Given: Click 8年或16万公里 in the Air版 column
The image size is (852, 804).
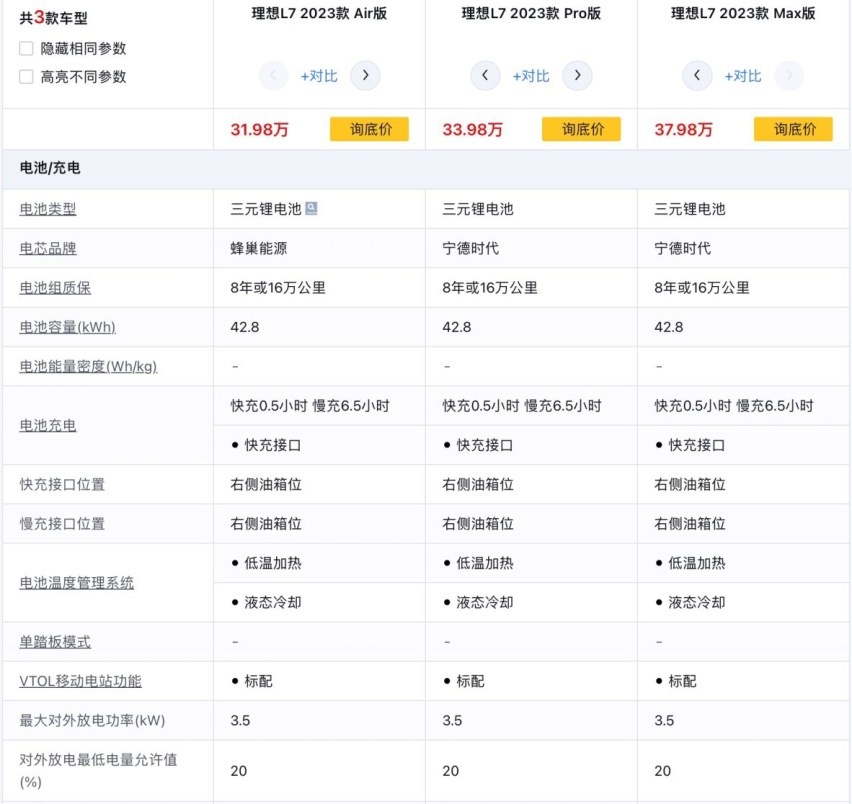Looking at the screenshot, I should pos(278,288).
